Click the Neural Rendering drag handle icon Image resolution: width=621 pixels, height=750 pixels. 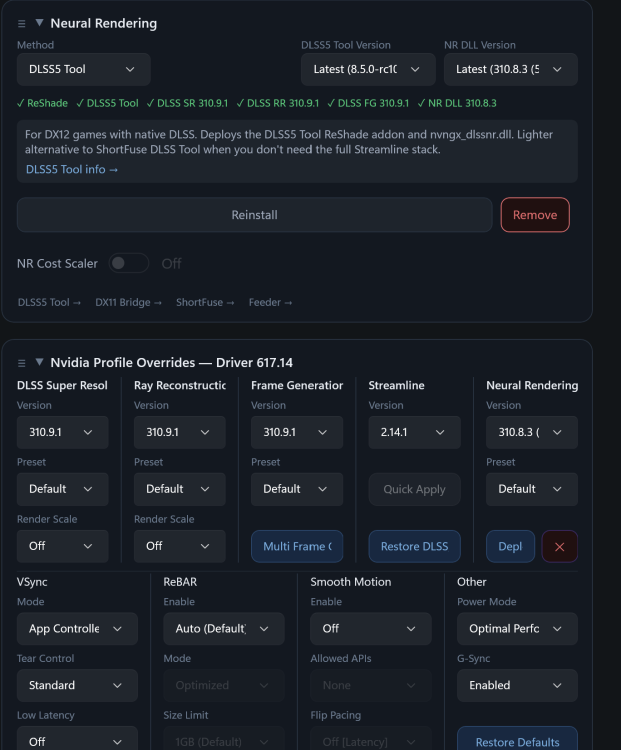(x=22, y=23)
